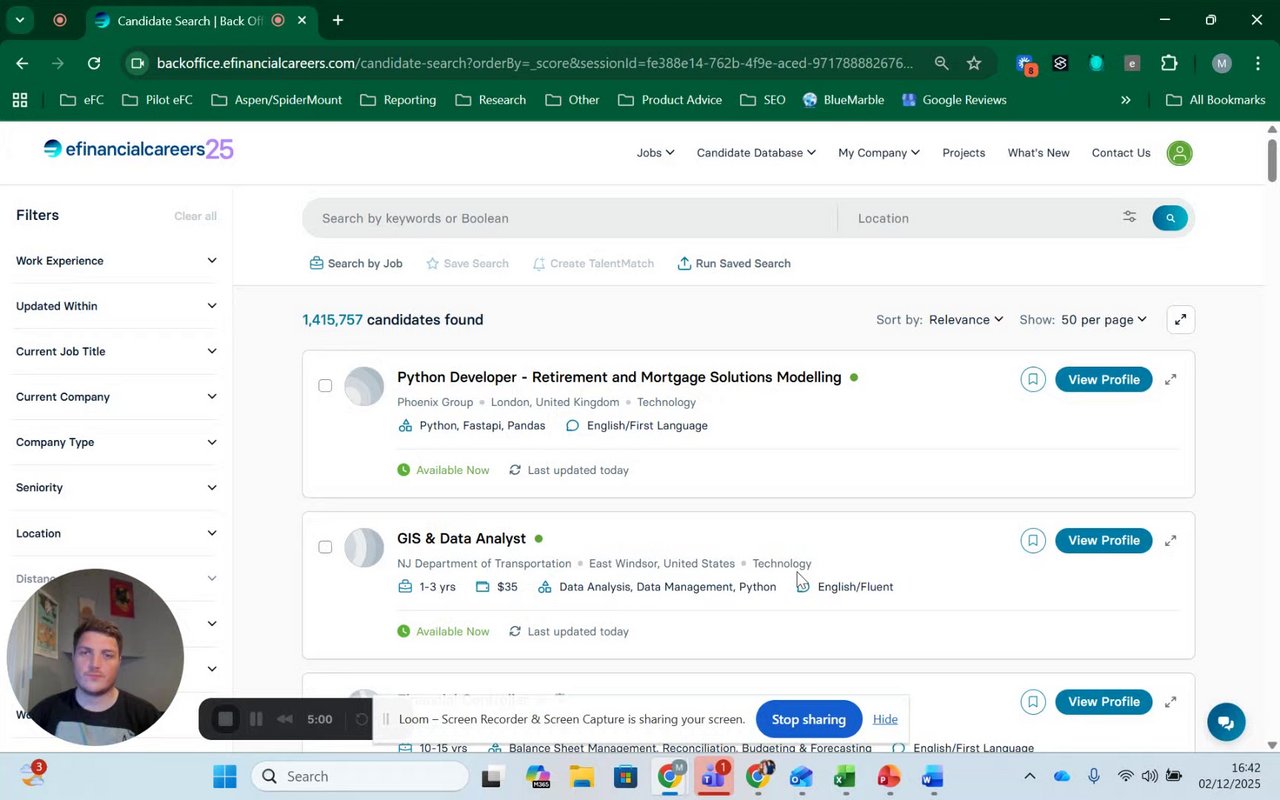The image size is (1280, 800).
Task: Show more bookmarks overflow chevron
Action: [1125, 100]
